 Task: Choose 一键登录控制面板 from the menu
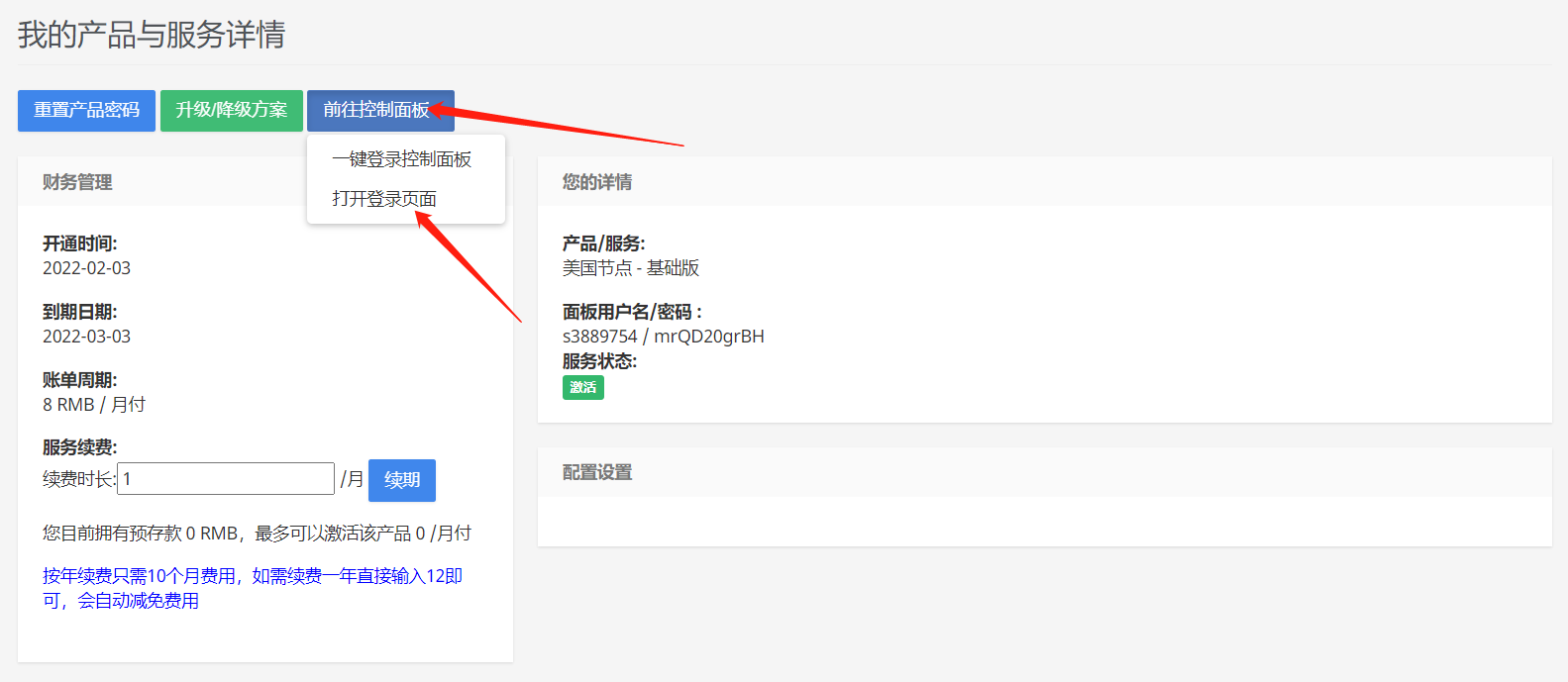pyautogui.click(x=402, y=159)
